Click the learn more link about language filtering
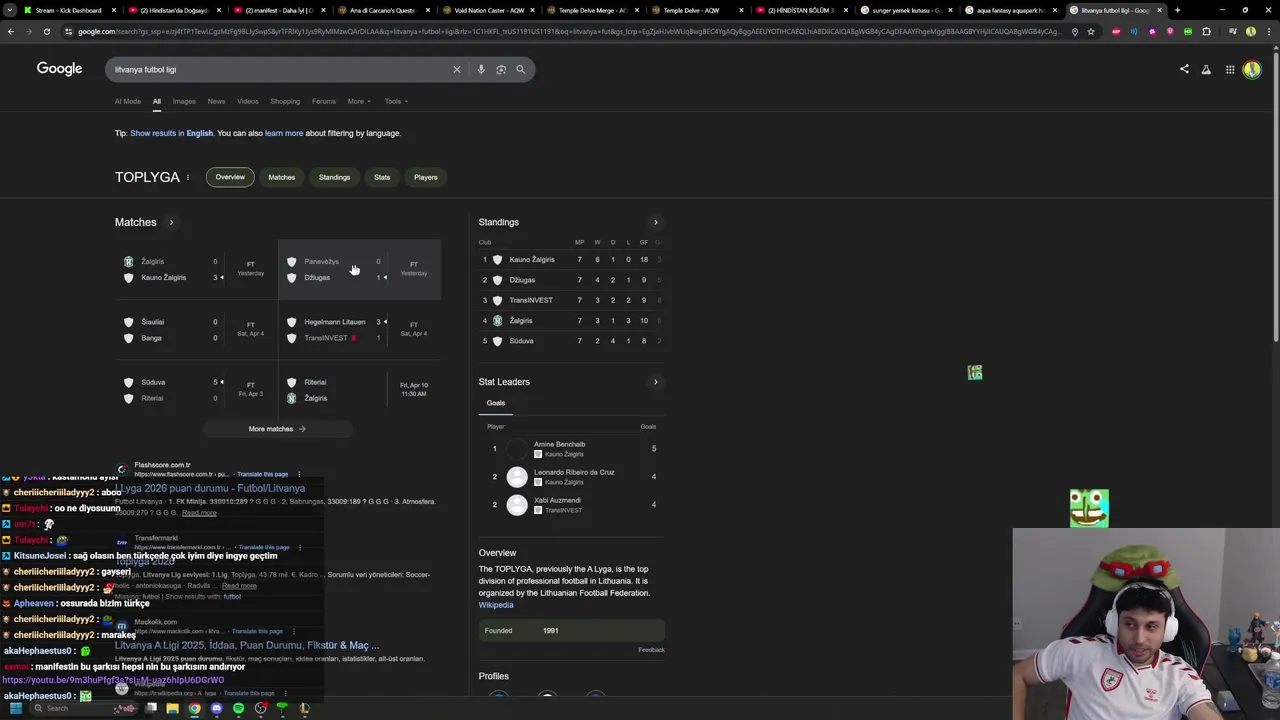The height and width of the screenshot is (720, 1280). [x=284, y=133]
